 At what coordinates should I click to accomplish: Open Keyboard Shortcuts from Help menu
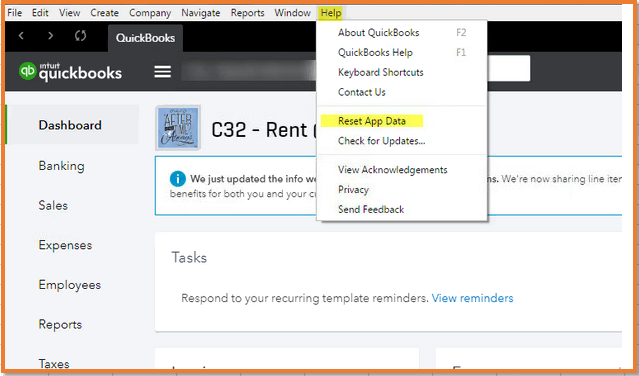(x=402, y=73)
